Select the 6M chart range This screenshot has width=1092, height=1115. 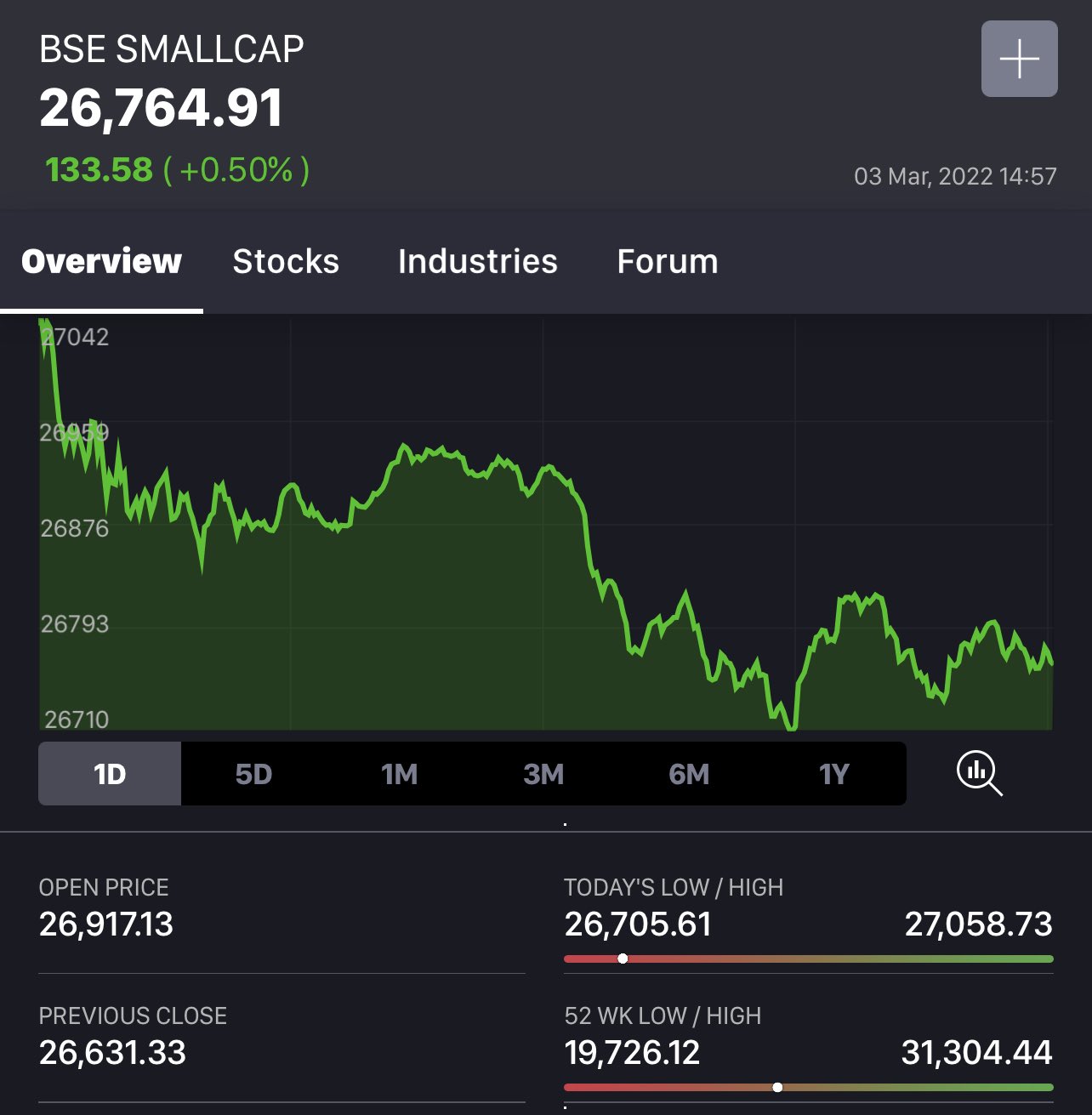point(689,774)
